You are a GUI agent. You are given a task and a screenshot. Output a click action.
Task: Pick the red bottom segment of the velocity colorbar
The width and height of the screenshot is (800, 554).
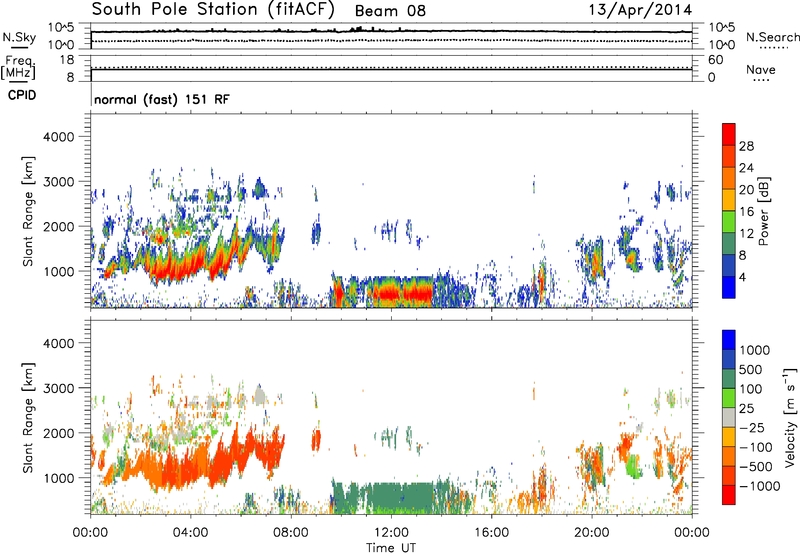[729, 495]
